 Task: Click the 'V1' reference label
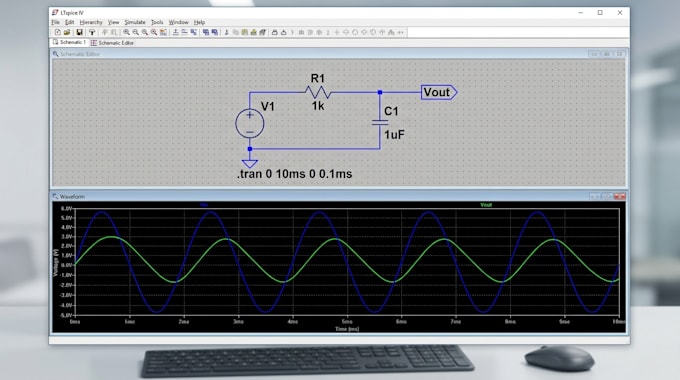coord(268,107)
